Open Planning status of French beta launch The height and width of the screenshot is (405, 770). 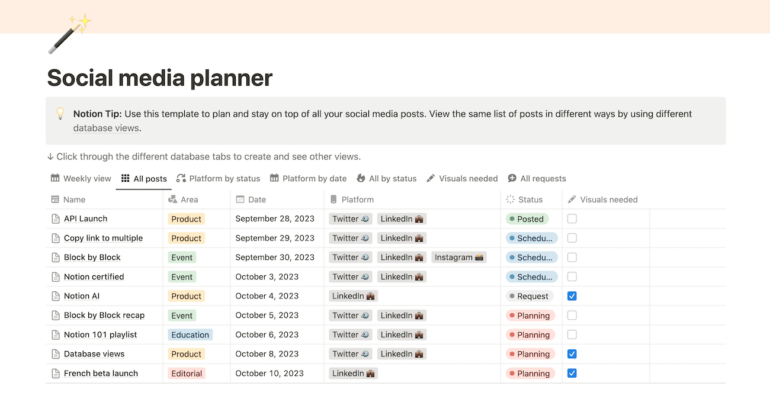click(530, 374)
